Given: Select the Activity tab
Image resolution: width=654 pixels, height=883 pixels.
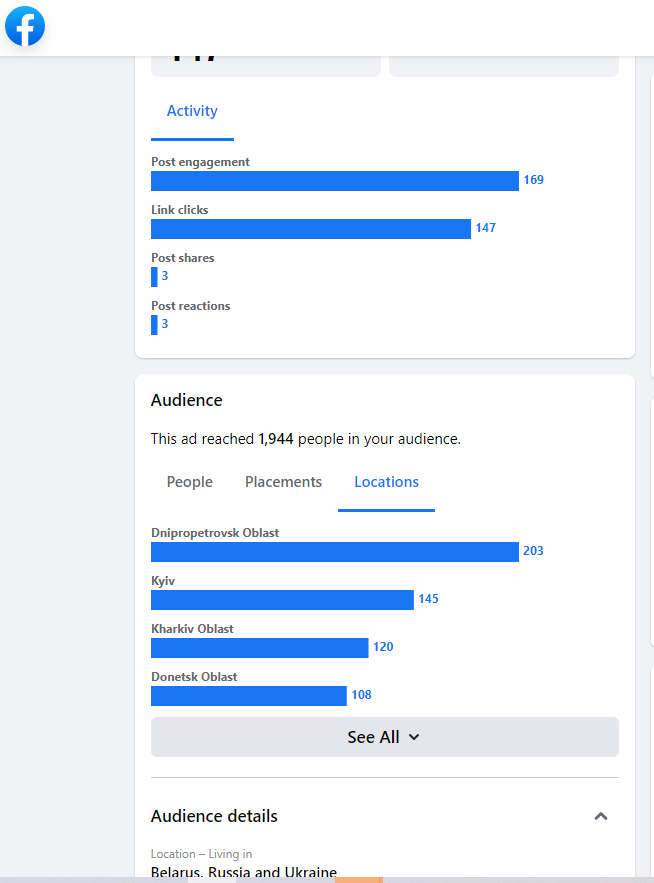Looking at the screenshot, I should (x=192, y=111).
